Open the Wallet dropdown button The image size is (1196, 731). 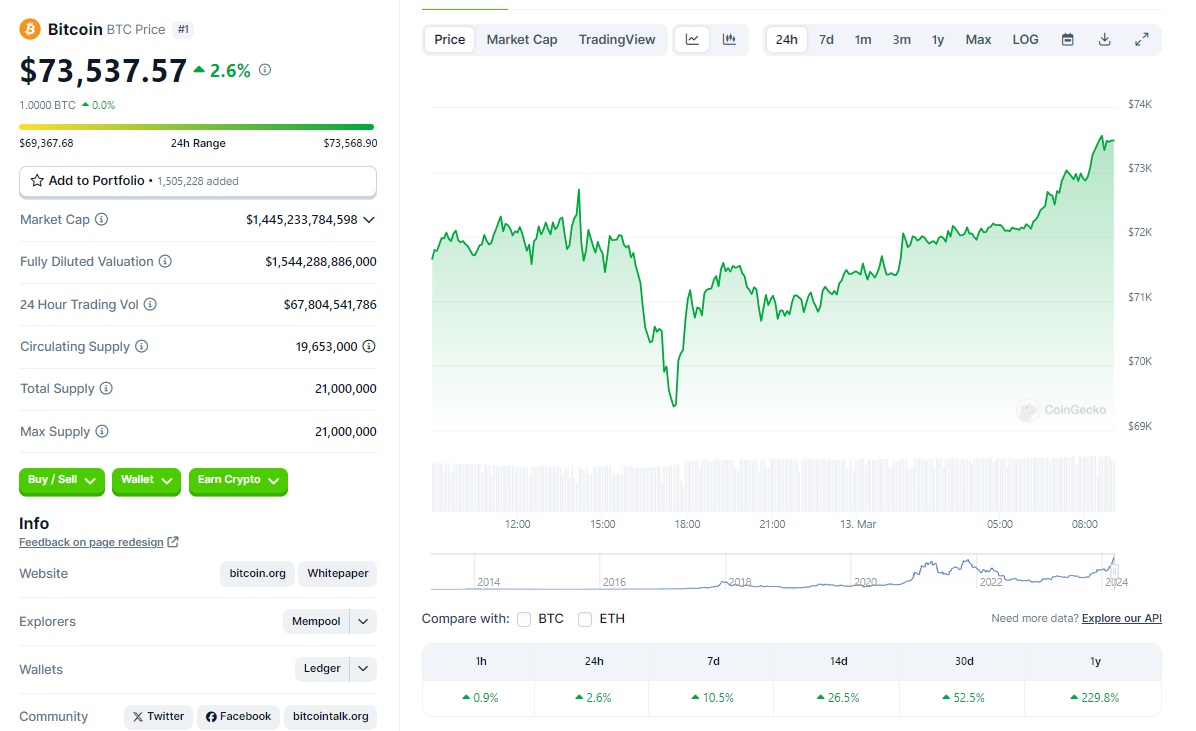(146, 481)
